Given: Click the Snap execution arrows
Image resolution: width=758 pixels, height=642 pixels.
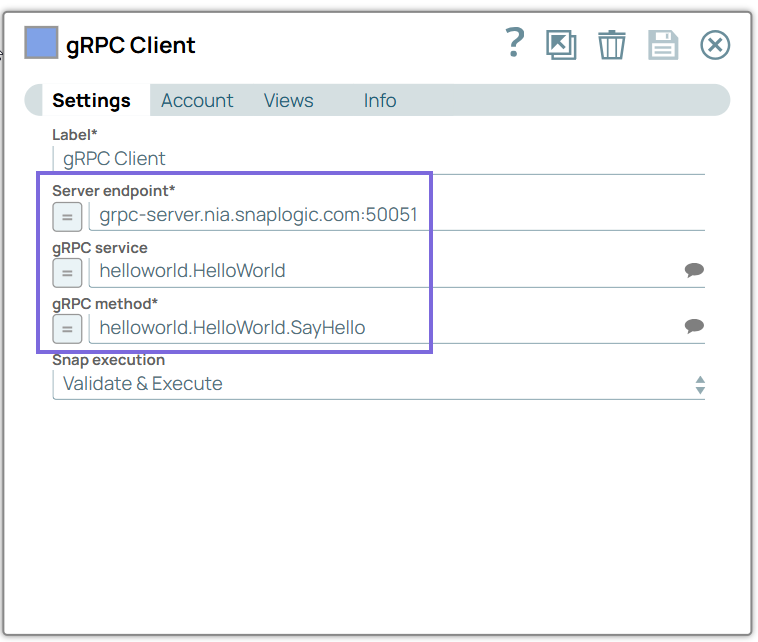Looking at the screenshot, I should click(700, 385).
